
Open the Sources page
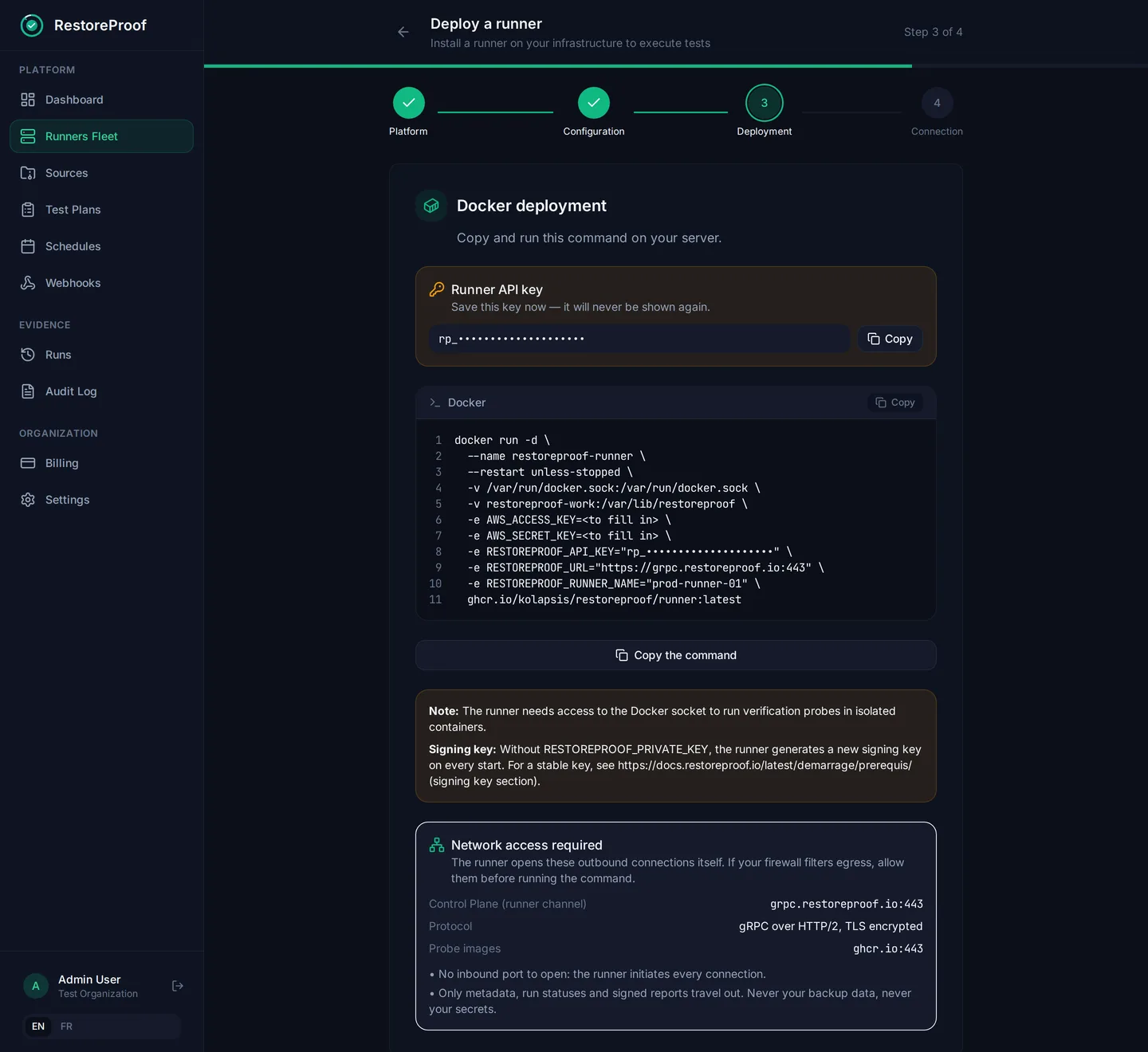(101, 173)
